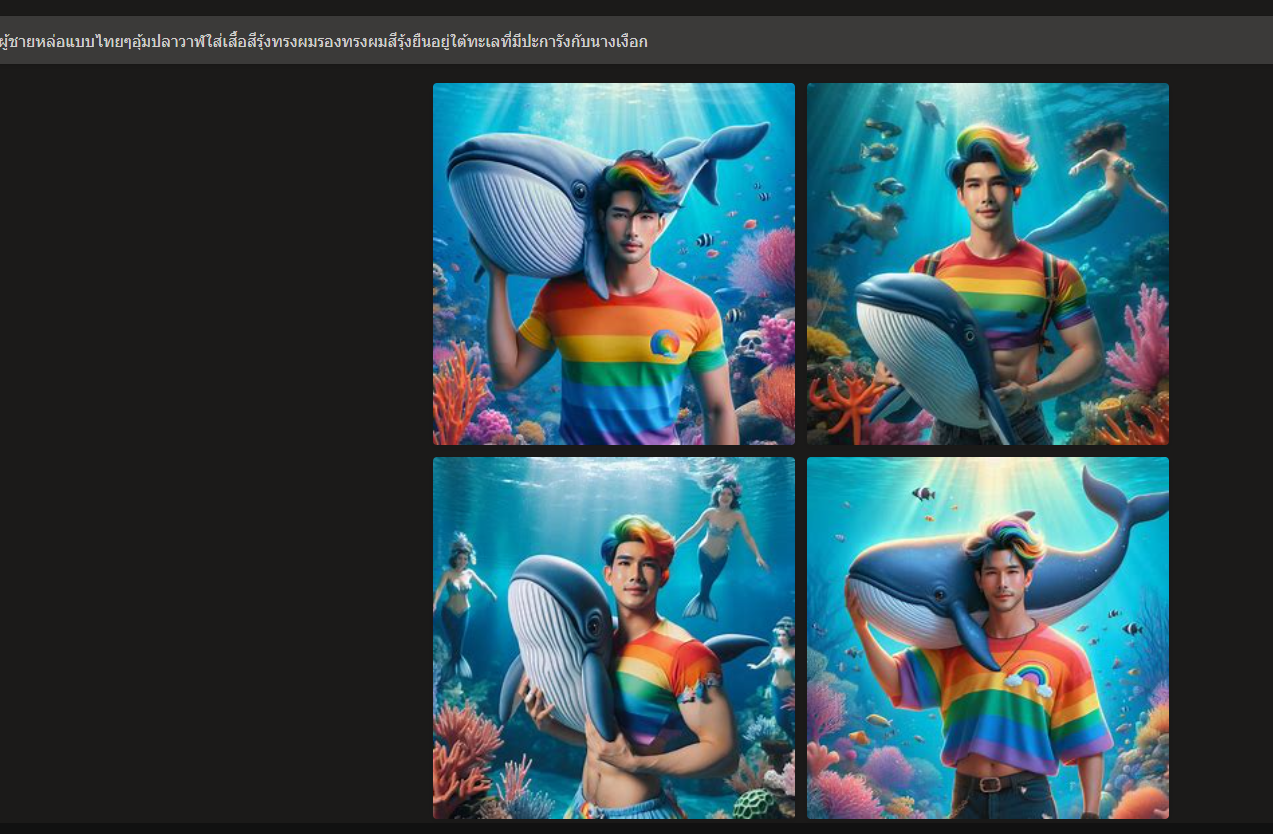The image size is (1273, 834).
Task: Open the bottom-right generated image
Action: [987, 638]
